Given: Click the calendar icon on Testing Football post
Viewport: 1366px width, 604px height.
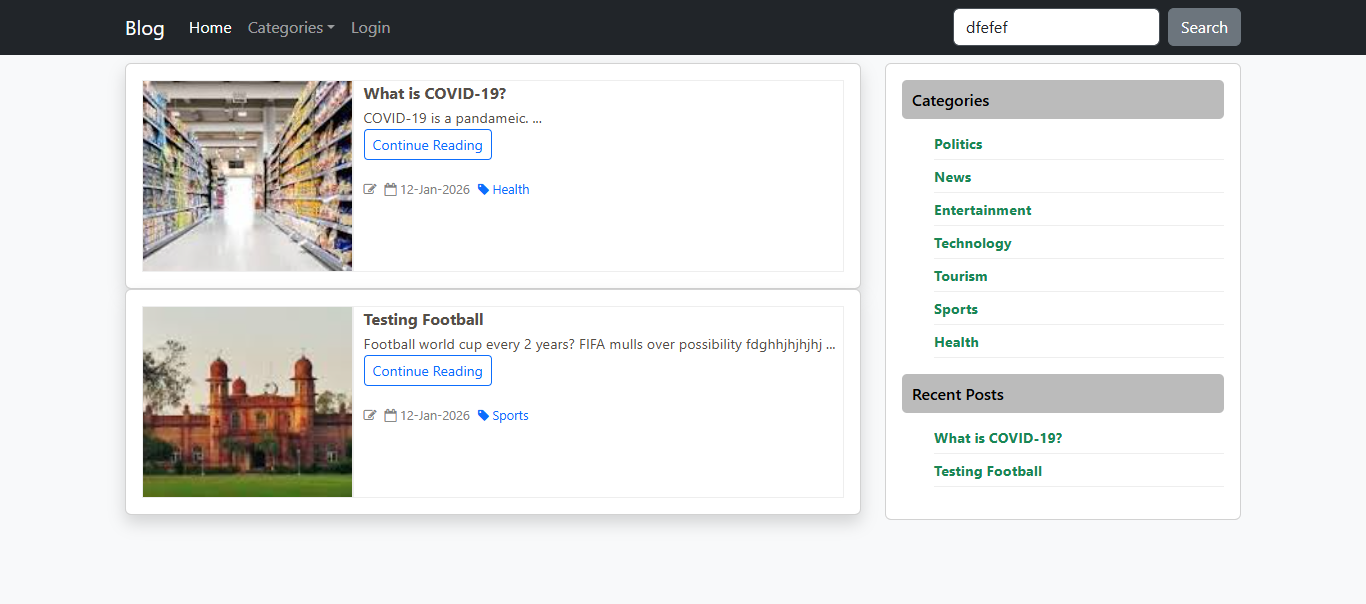Looking at the screenshot, I should pos(391,416).
